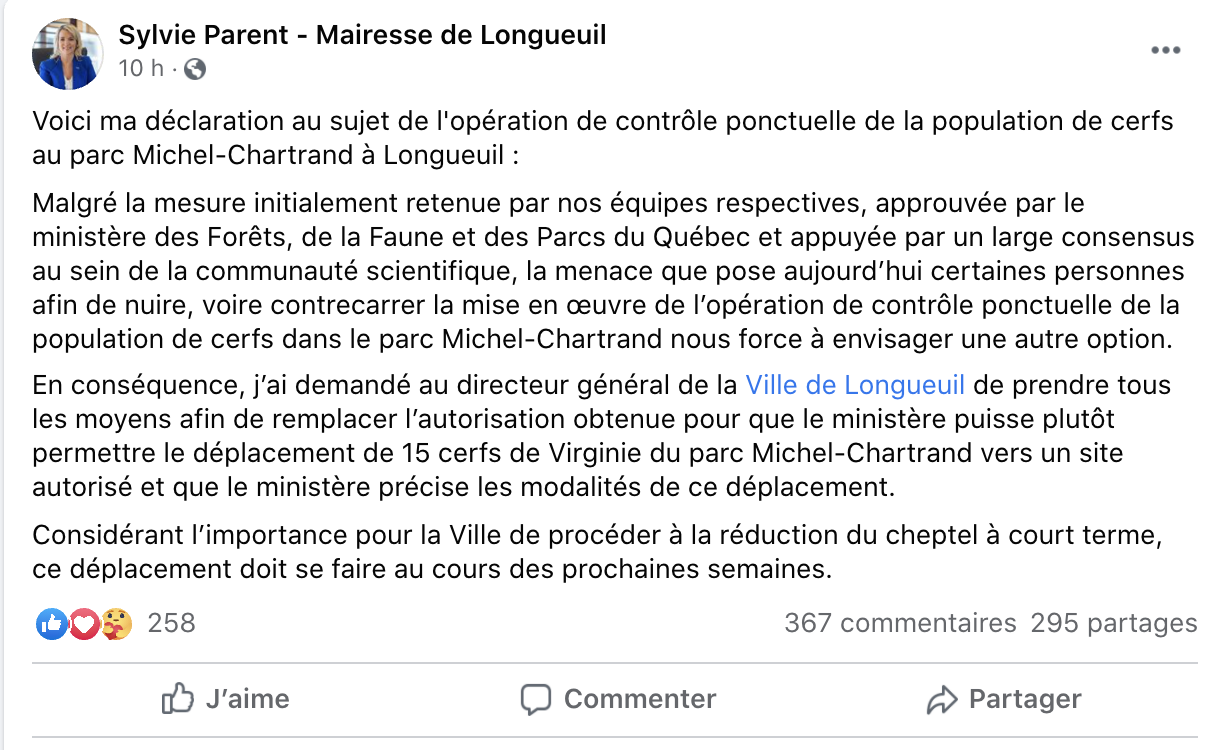
Task: Click the care hug emoji reaction icon
Action: pos(116,624)
